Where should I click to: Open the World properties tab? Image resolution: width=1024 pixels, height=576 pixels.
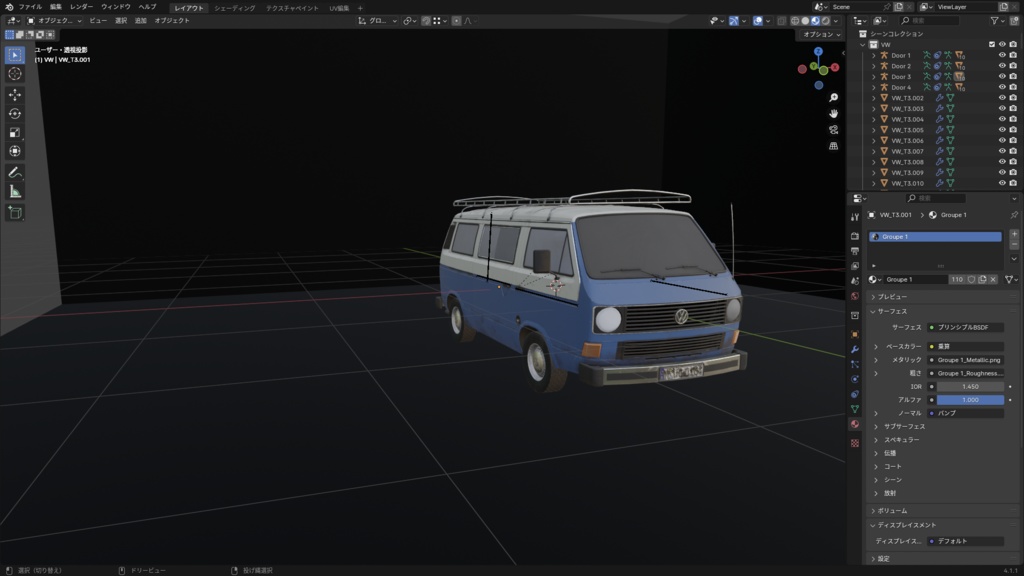click(855, 296)
